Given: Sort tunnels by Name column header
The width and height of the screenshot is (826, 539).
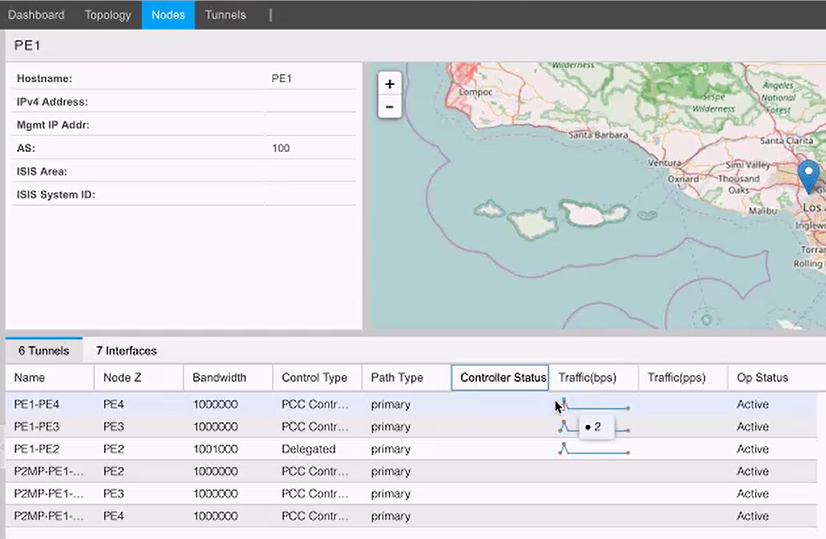Looking at the screenshot, I should point(30,378).
